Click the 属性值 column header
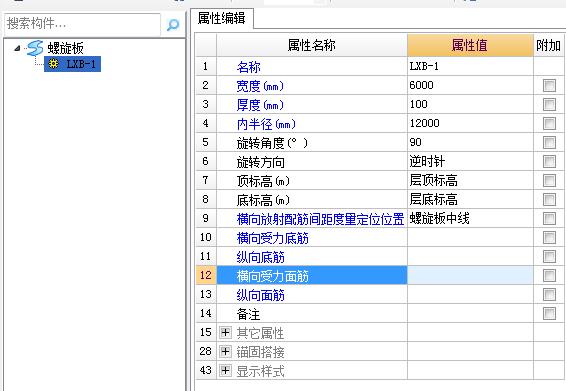The image size is (566, 391). tap(470, 45)
